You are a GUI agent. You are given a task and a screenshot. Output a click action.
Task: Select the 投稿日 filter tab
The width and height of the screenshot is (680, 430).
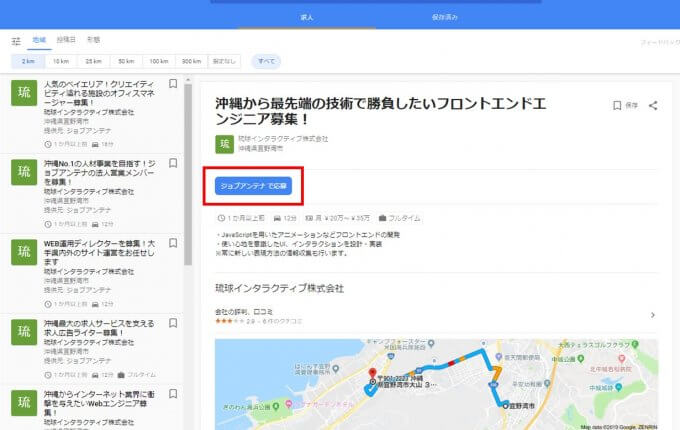point(66,40)
